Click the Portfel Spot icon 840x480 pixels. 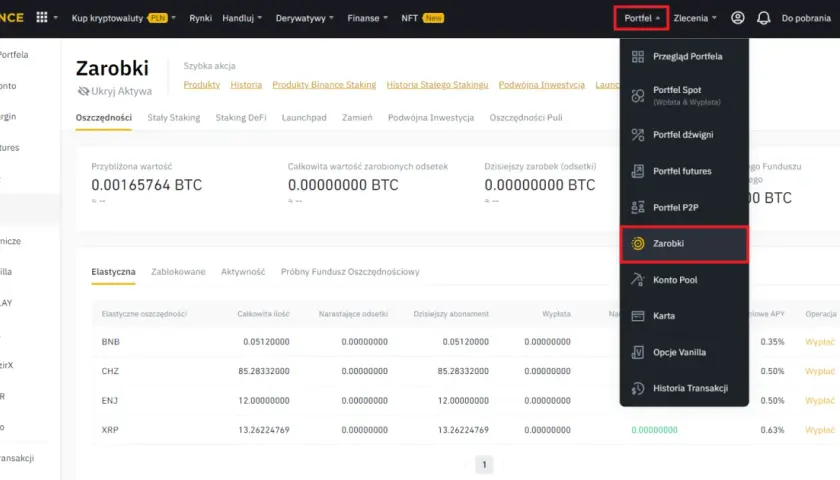[x=638, y=95]
